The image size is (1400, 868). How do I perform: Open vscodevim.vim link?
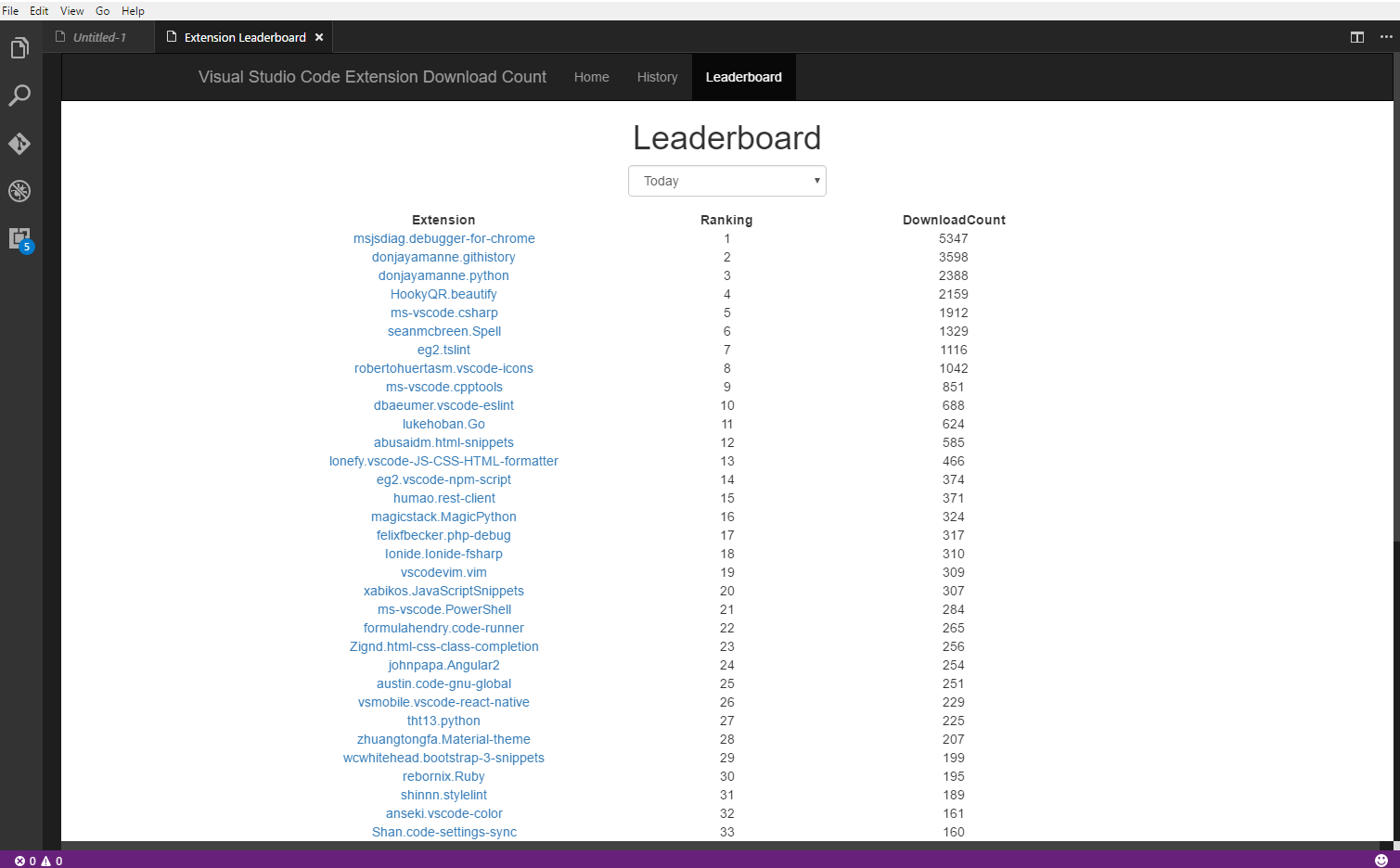443,572
